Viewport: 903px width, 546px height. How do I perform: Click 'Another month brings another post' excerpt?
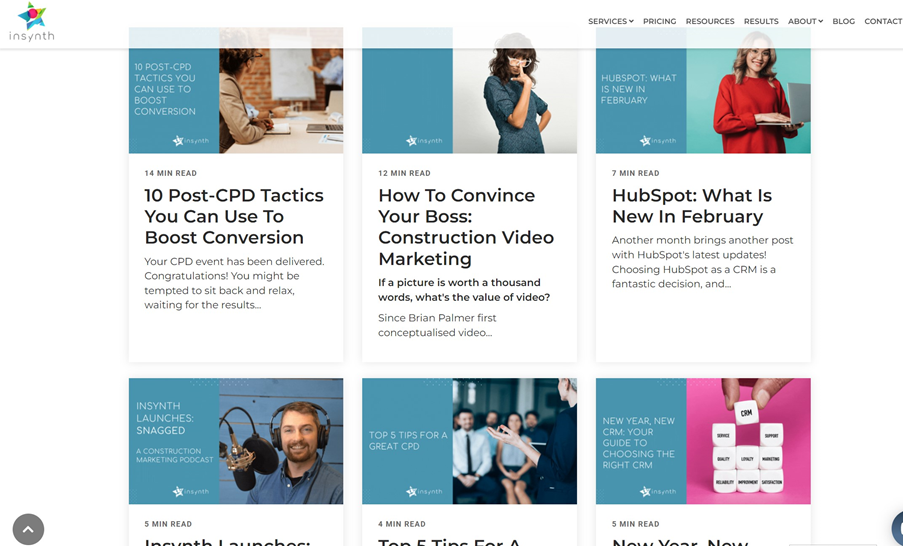point(703,261)
